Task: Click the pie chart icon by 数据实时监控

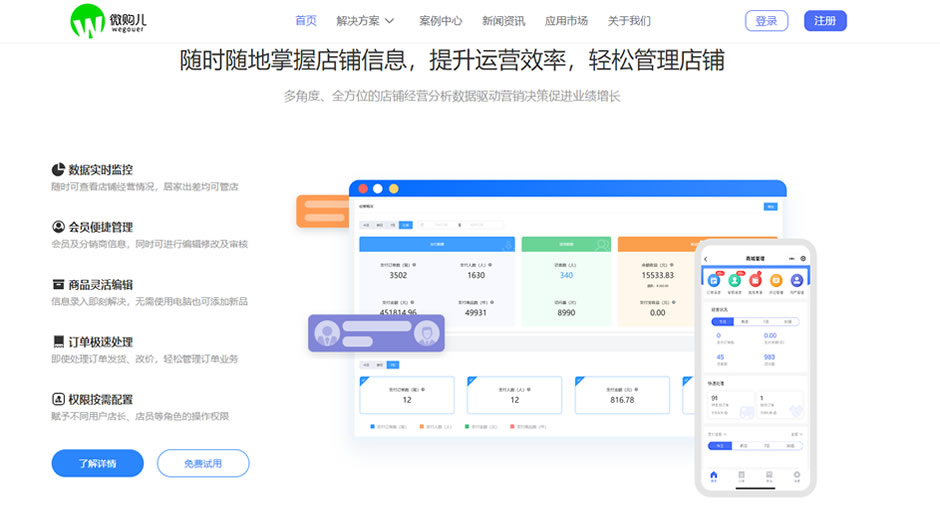Action: pyautogui.click(x=58, y=170)
